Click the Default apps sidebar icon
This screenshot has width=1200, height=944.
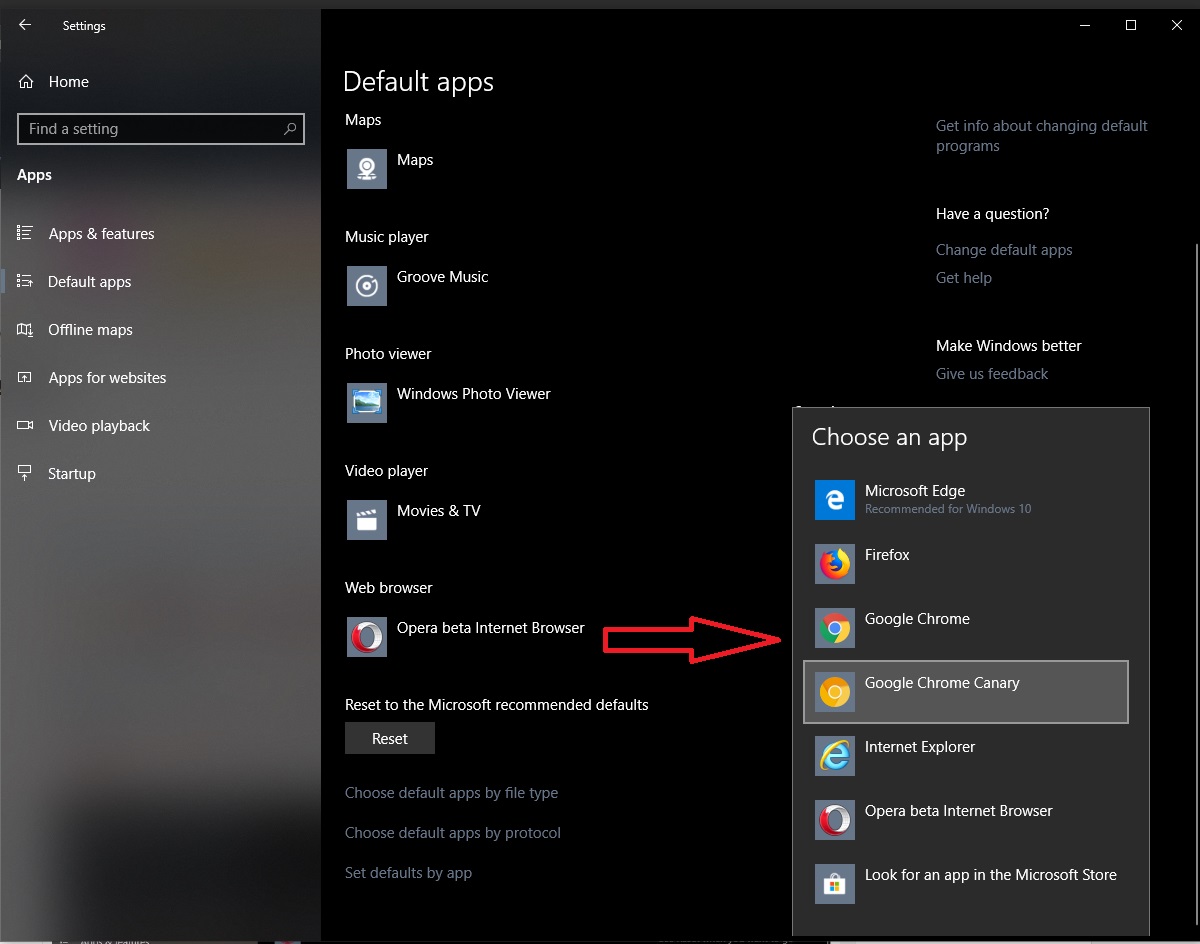pyautogui.click(x=26, y=281)
